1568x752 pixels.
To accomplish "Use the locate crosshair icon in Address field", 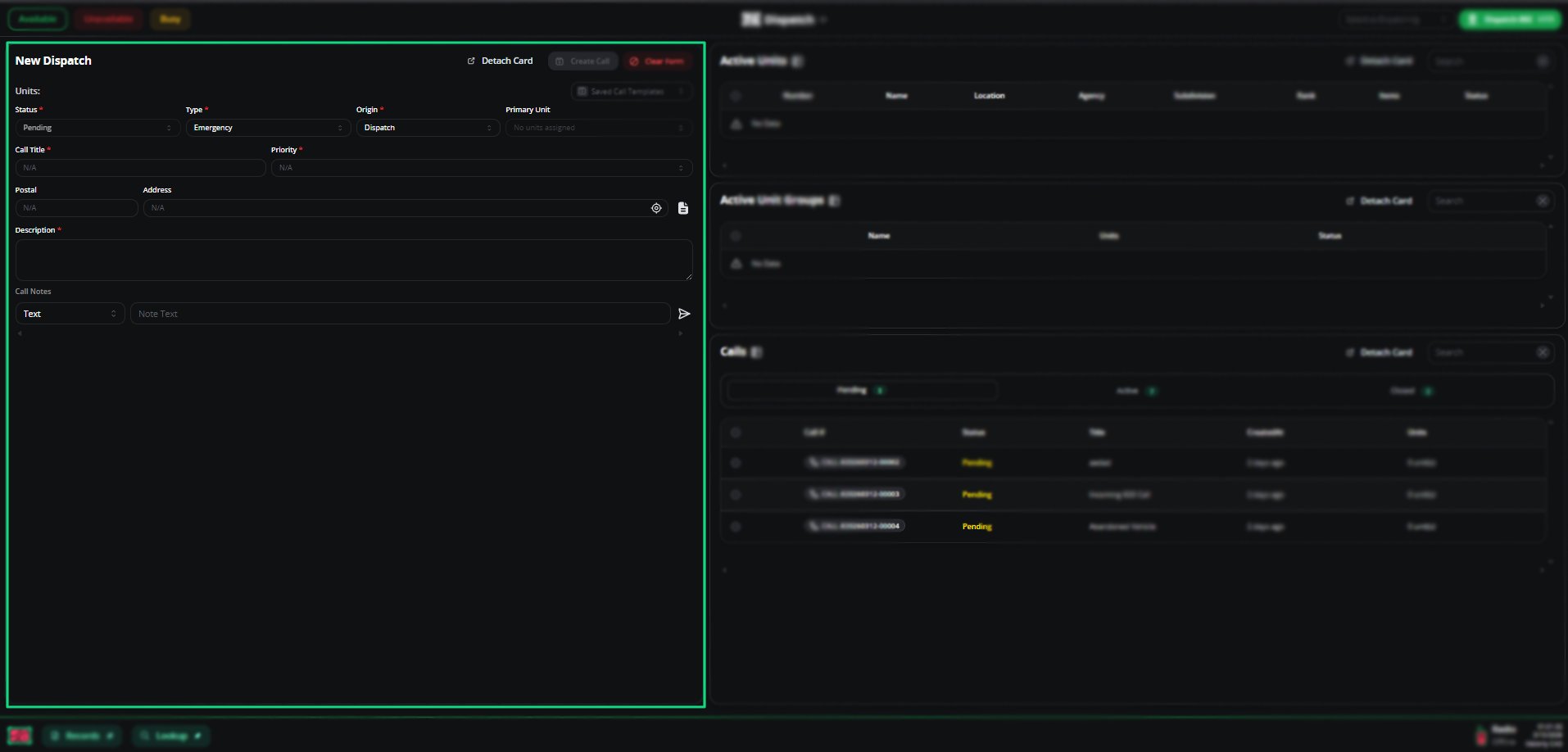I will (656, 208).
